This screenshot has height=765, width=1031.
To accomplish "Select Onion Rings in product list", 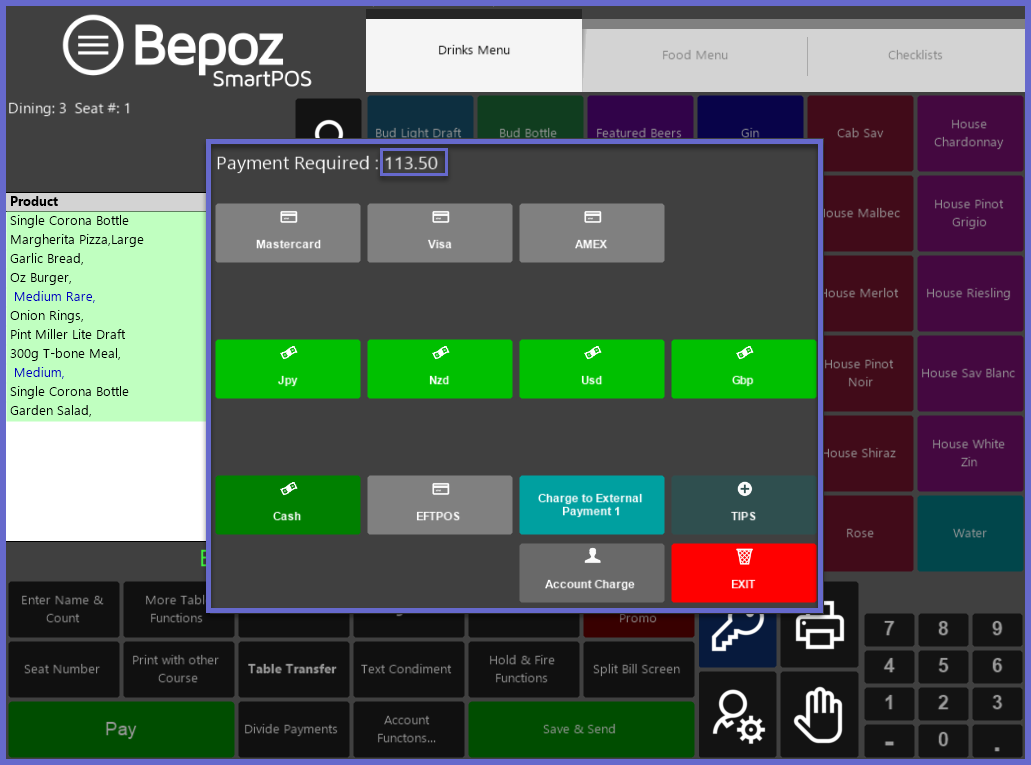I will click(46, 316).
